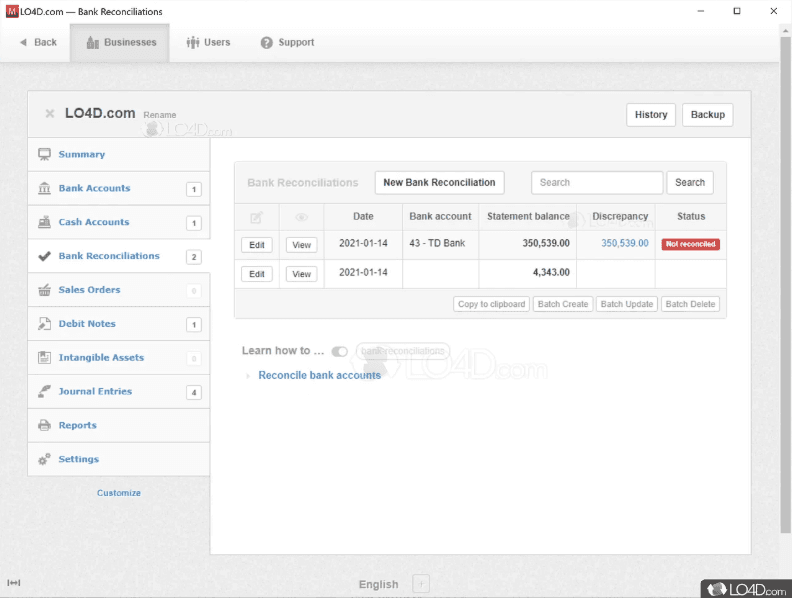Toggle the Learn how to switch

click(339, 352)
